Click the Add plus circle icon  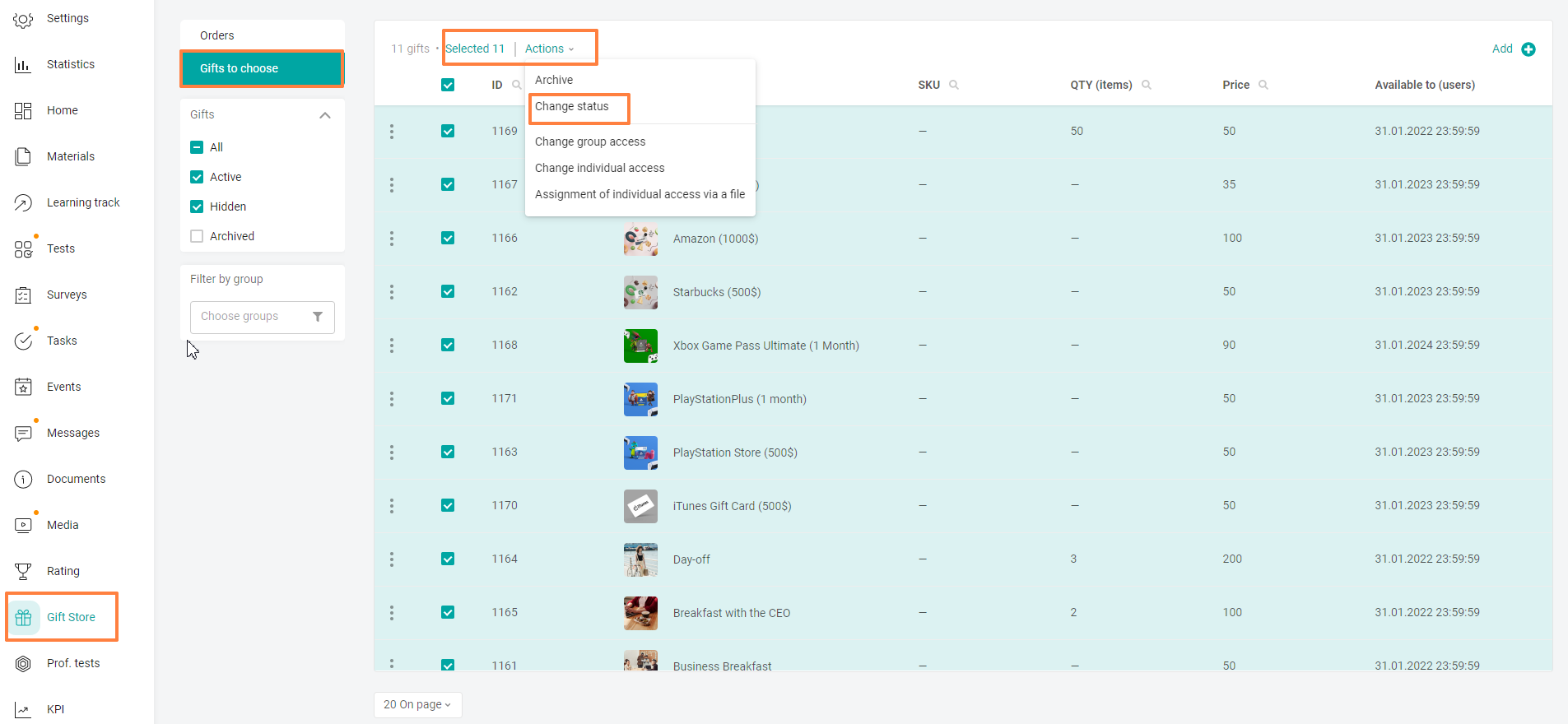click(1528, 49)
